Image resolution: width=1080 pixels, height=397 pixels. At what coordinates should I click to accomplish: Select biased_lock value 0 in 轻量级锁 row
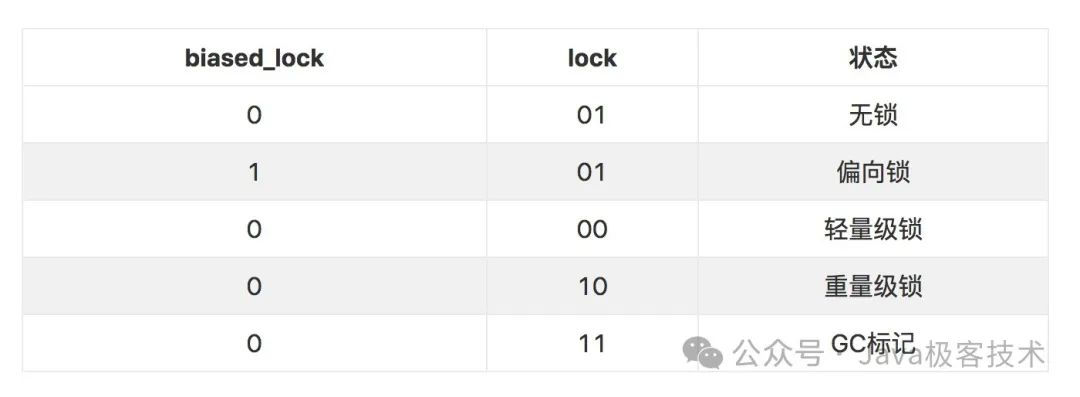click(254, 230)
